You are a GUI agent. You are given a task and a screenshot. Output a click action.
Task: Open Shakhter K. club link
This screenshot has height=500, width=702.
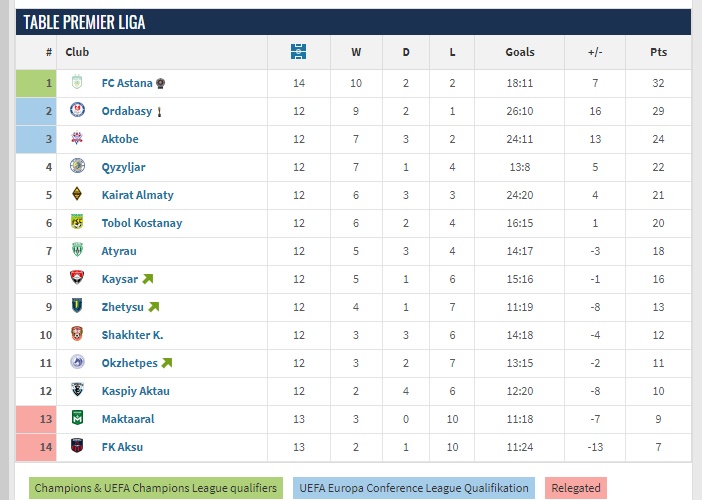(133, 335)
